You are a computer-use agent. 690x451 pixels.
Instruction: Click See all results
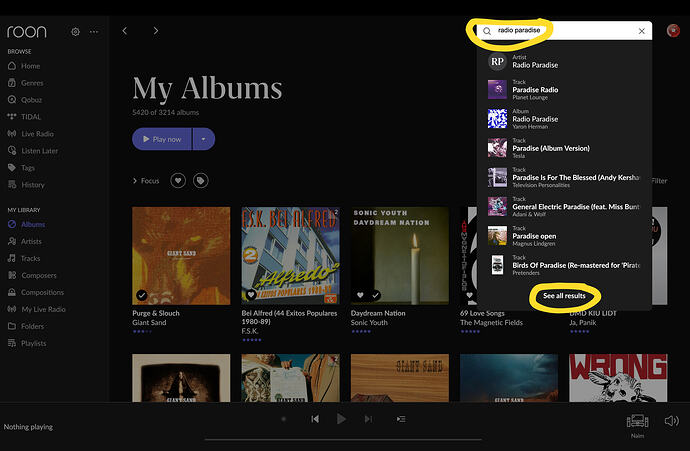[x=564, y=296]
